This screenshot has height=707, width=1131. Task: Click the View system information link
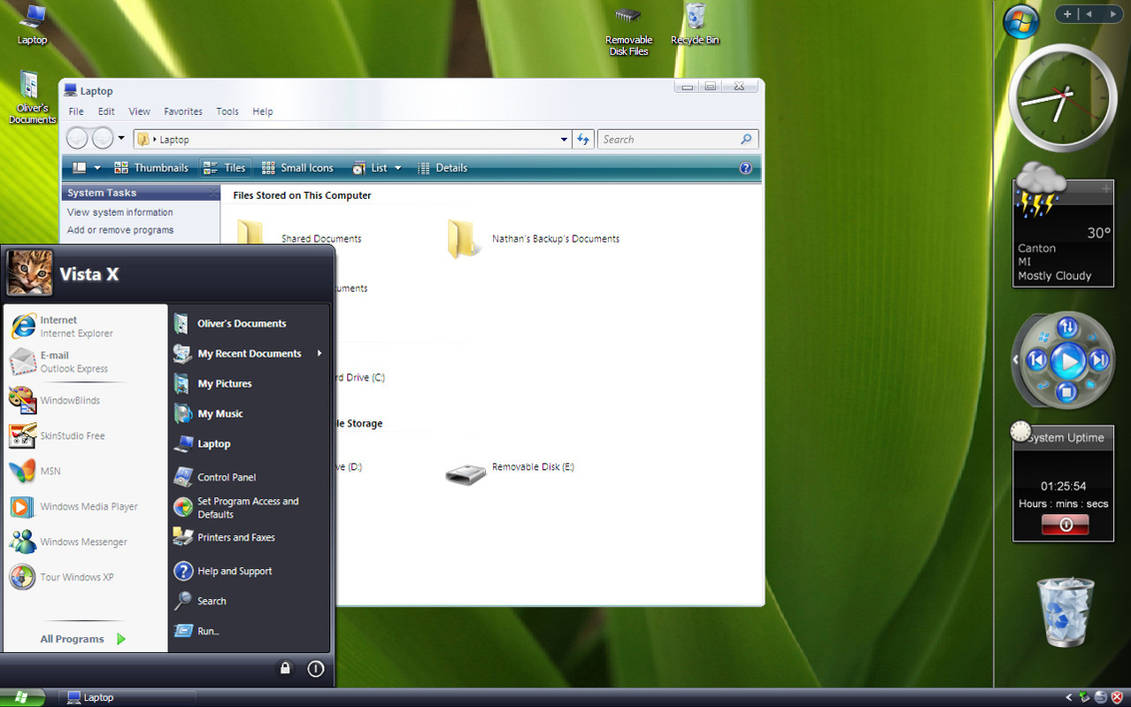120,212
